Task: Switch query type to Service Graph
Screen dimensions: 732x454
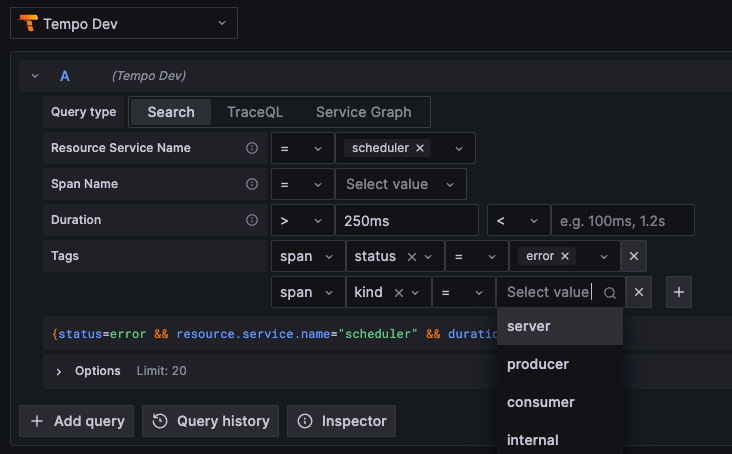Action: (x=365, y=112)
